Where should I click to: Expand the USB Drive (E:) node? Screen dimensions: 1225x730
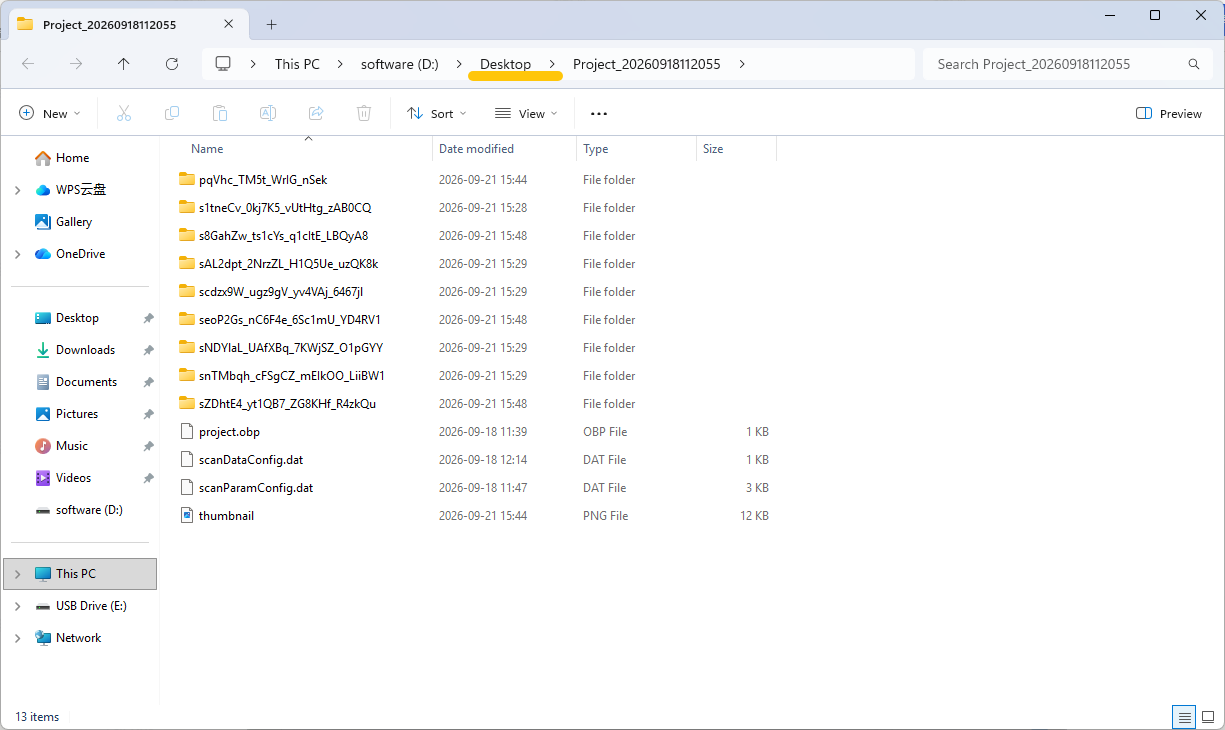pyautogui.click(x=18, y=606)
